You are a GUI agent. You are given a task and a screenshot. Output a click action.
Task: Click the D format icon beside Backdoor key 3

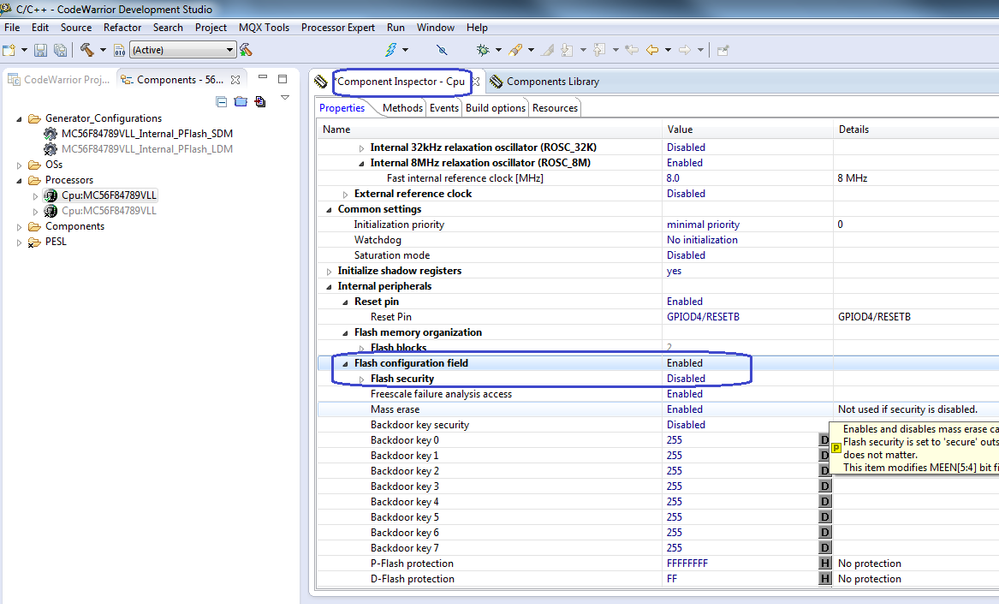coord(825,486)
